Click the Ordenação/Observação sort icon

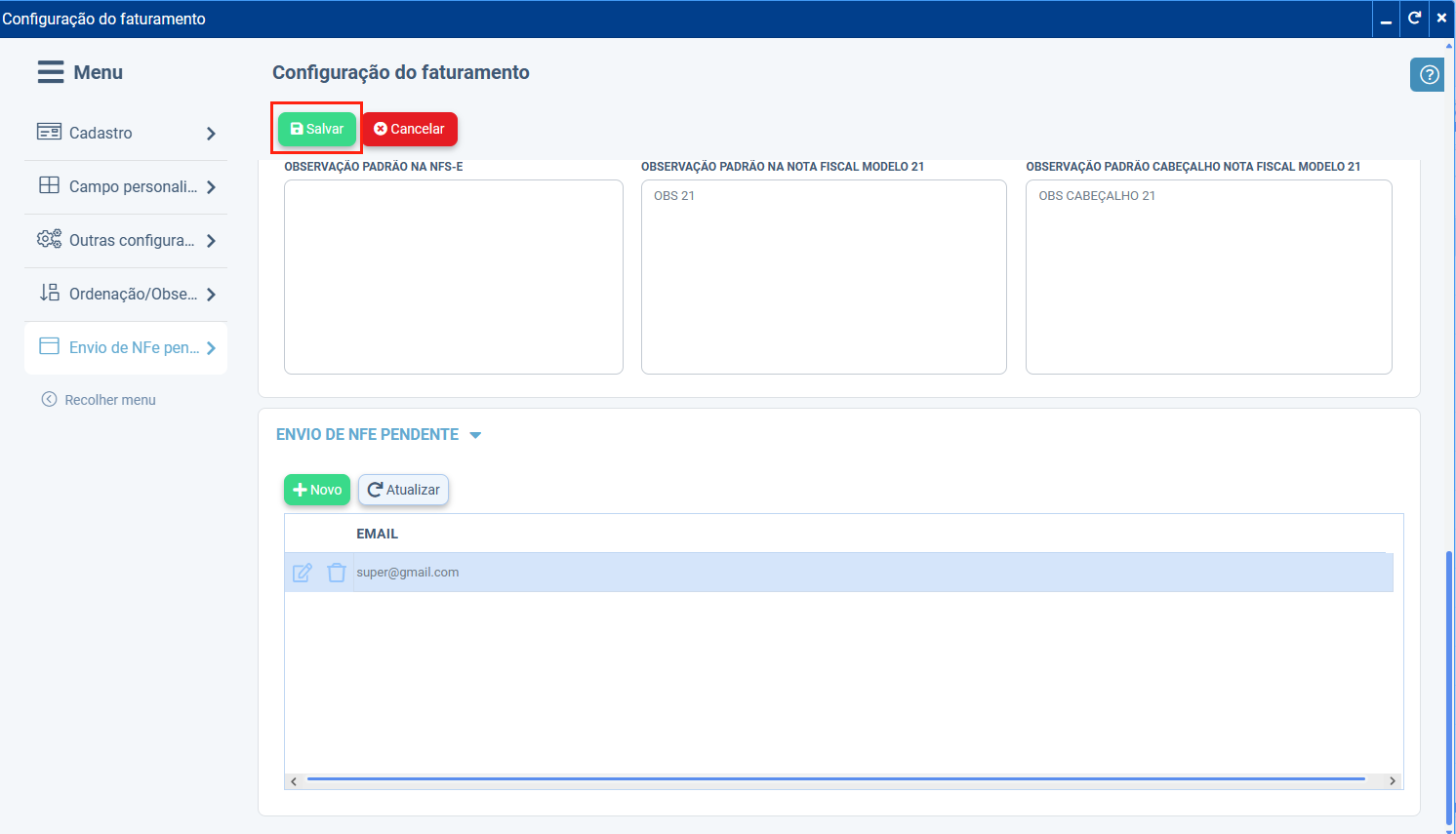click(49, 293)
